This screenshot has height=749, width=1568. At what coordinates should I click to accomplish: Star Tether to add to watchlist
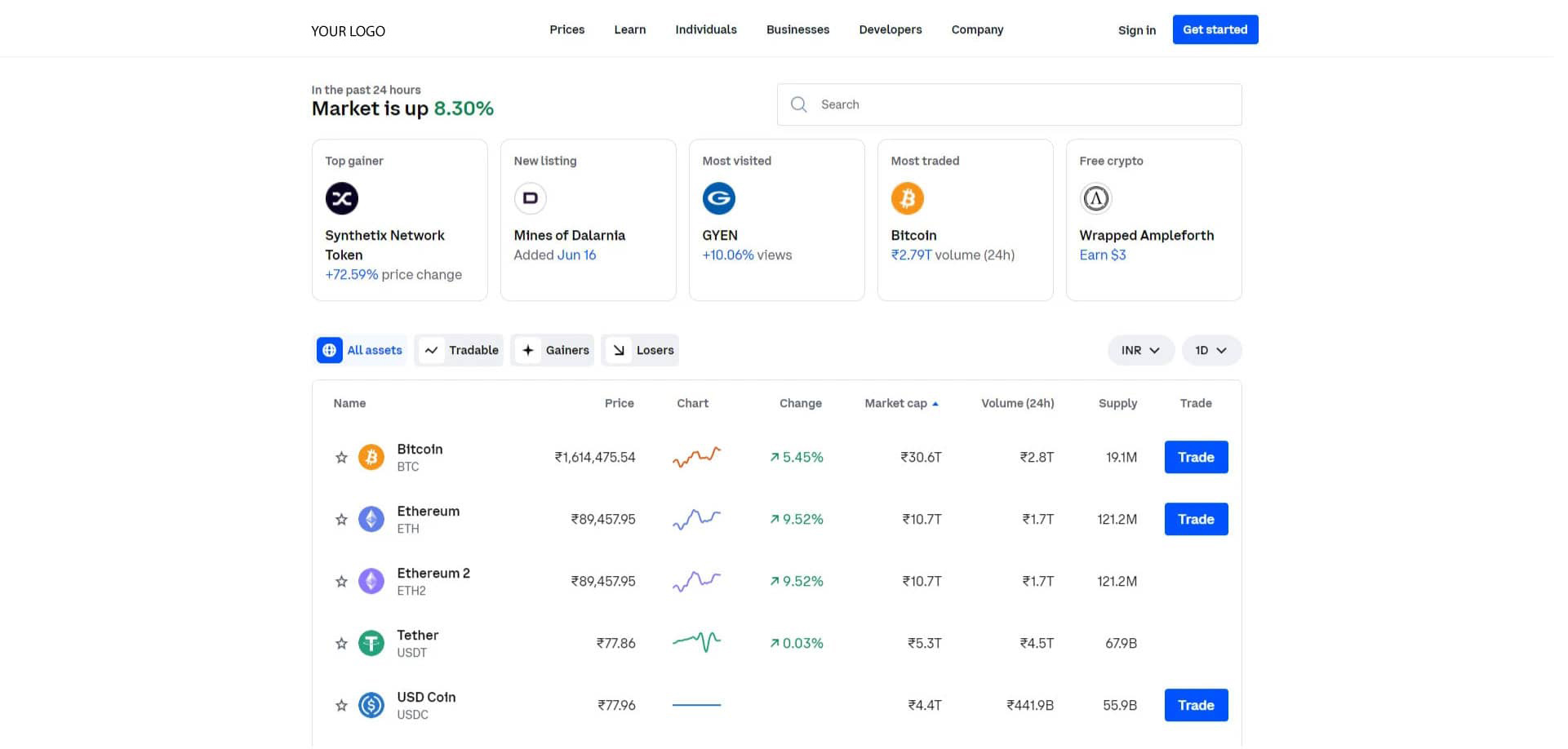click(x=341, y=644)
